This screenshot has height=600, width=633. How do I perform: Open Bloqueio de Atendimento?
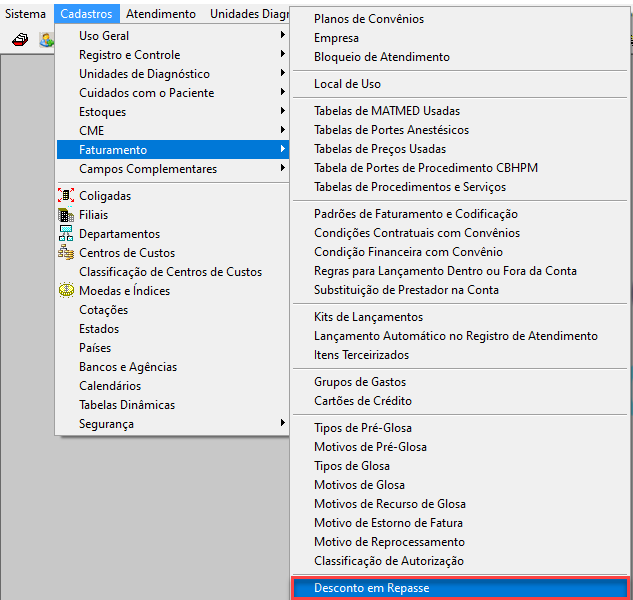pyautogui.click(x=460, y=57)
